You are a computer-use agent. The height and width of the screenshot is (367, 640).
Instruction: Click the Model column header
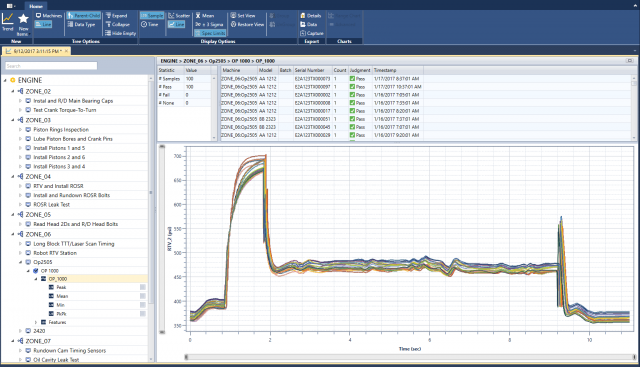[268, 70]
